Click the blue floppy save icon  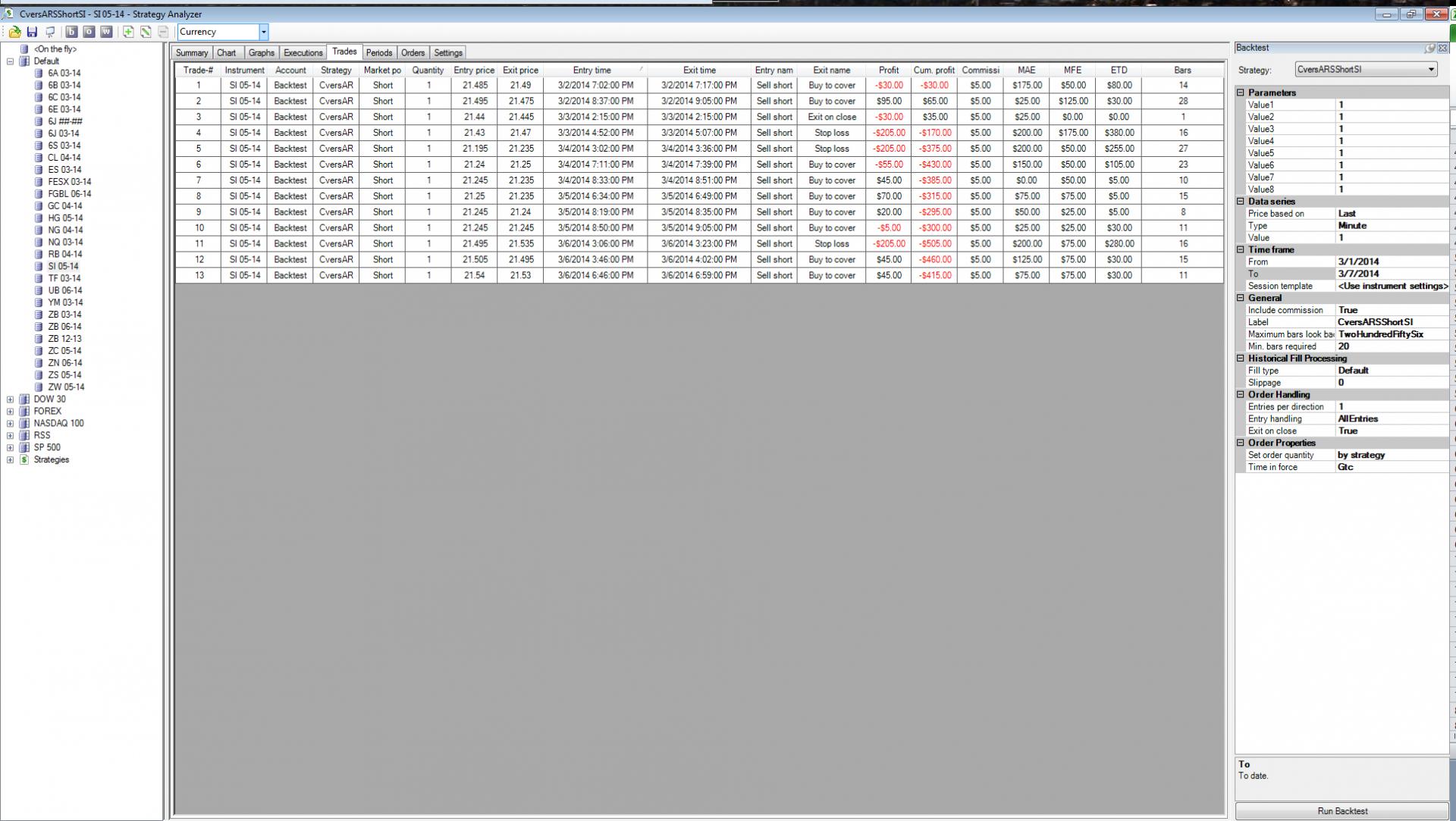[32, 32]
